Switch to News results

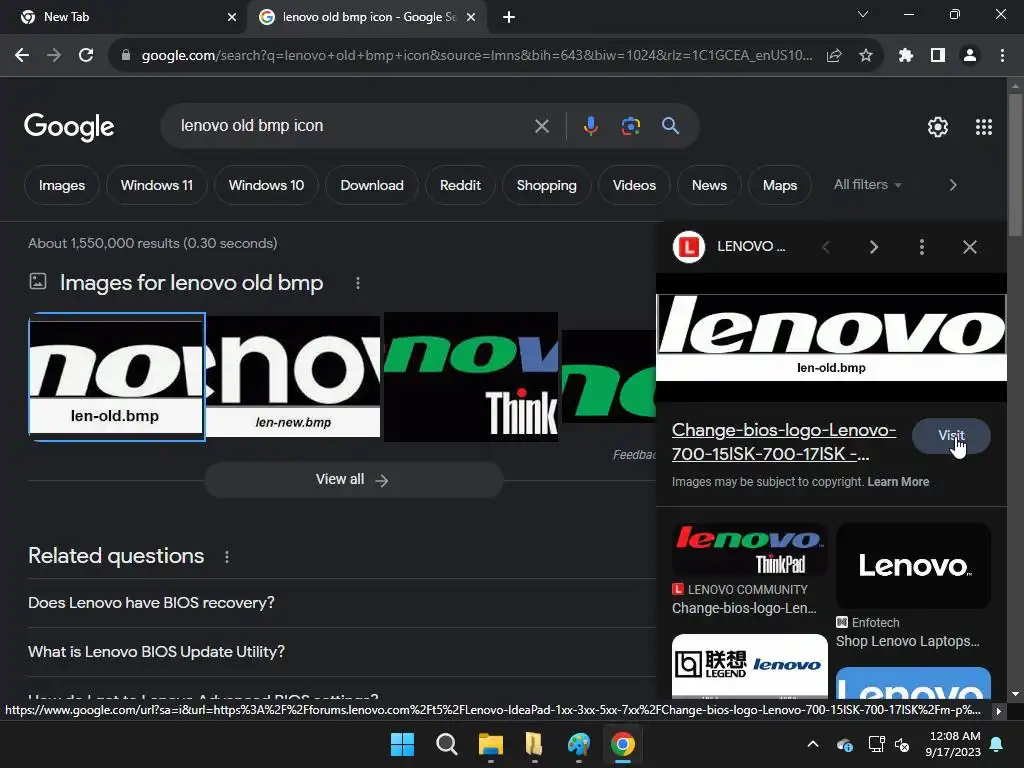click(x=709, y=185)
